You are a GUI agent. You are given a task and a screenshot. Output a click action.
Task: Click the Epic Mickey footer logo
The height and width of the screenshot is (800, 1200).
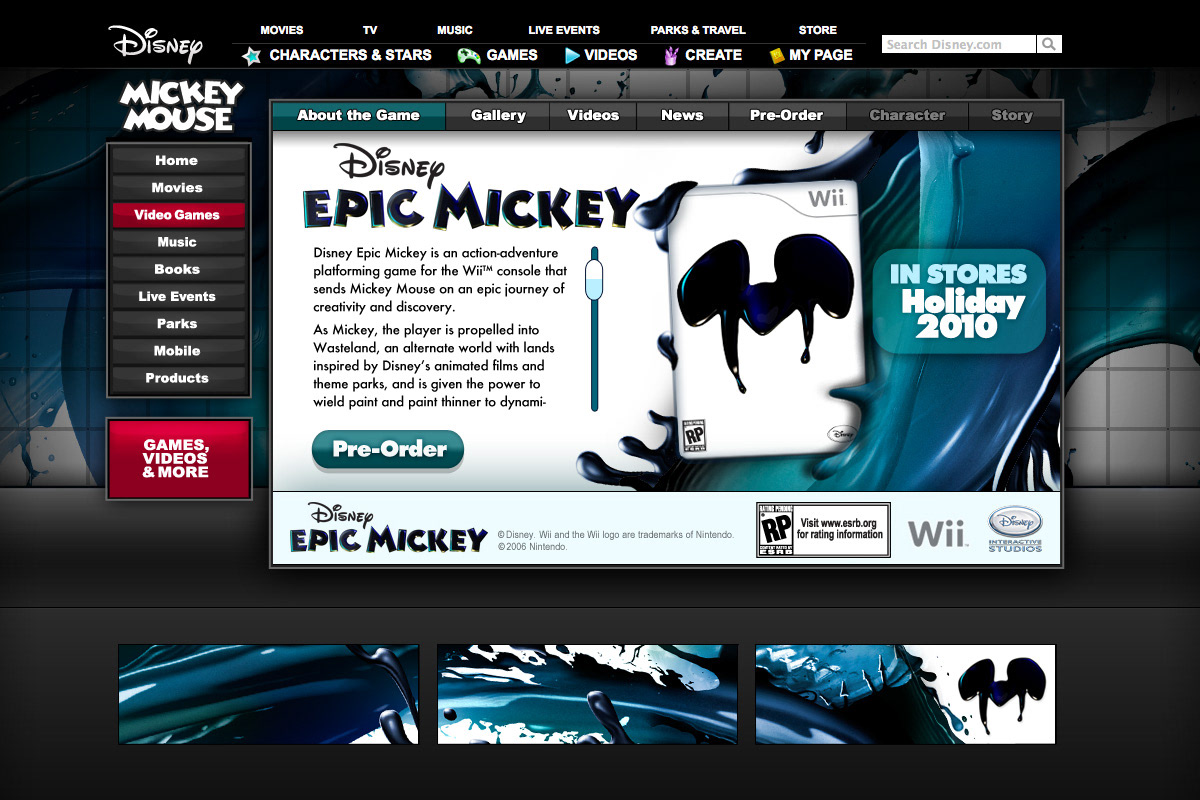(x=388, y=529)
